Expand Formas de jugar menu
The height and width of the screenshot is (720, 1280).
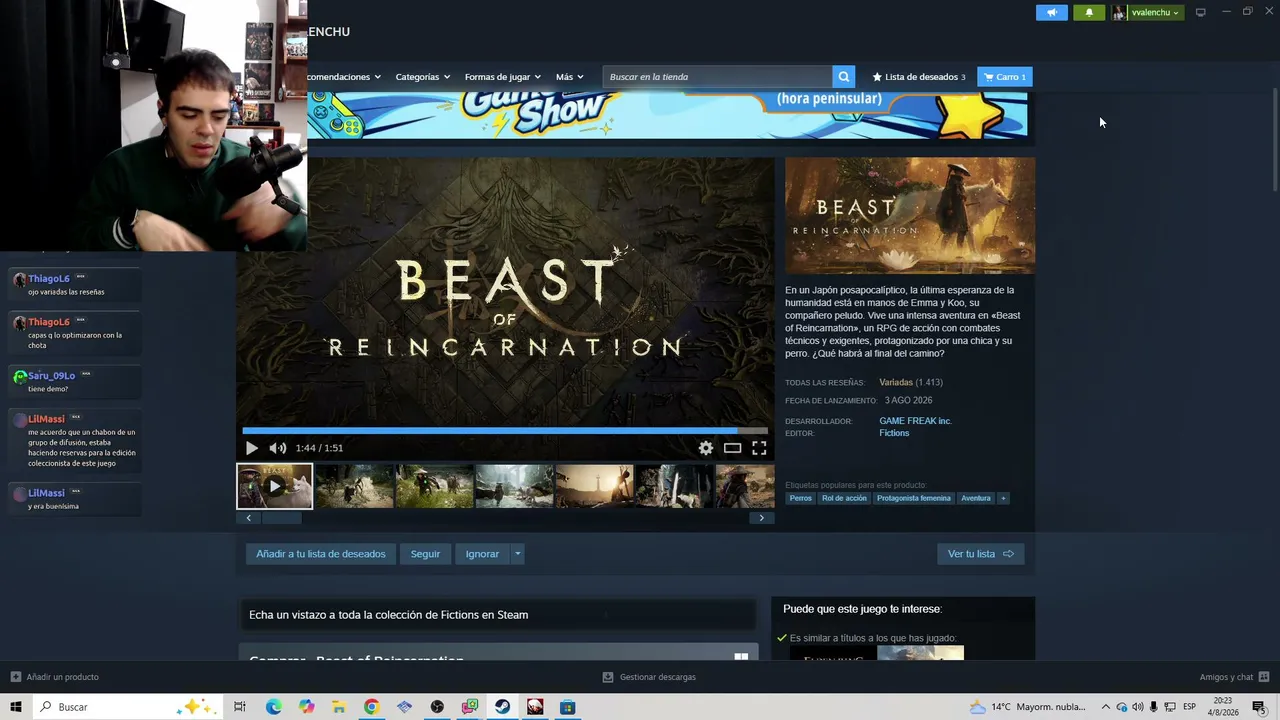[x=502, y=77]
